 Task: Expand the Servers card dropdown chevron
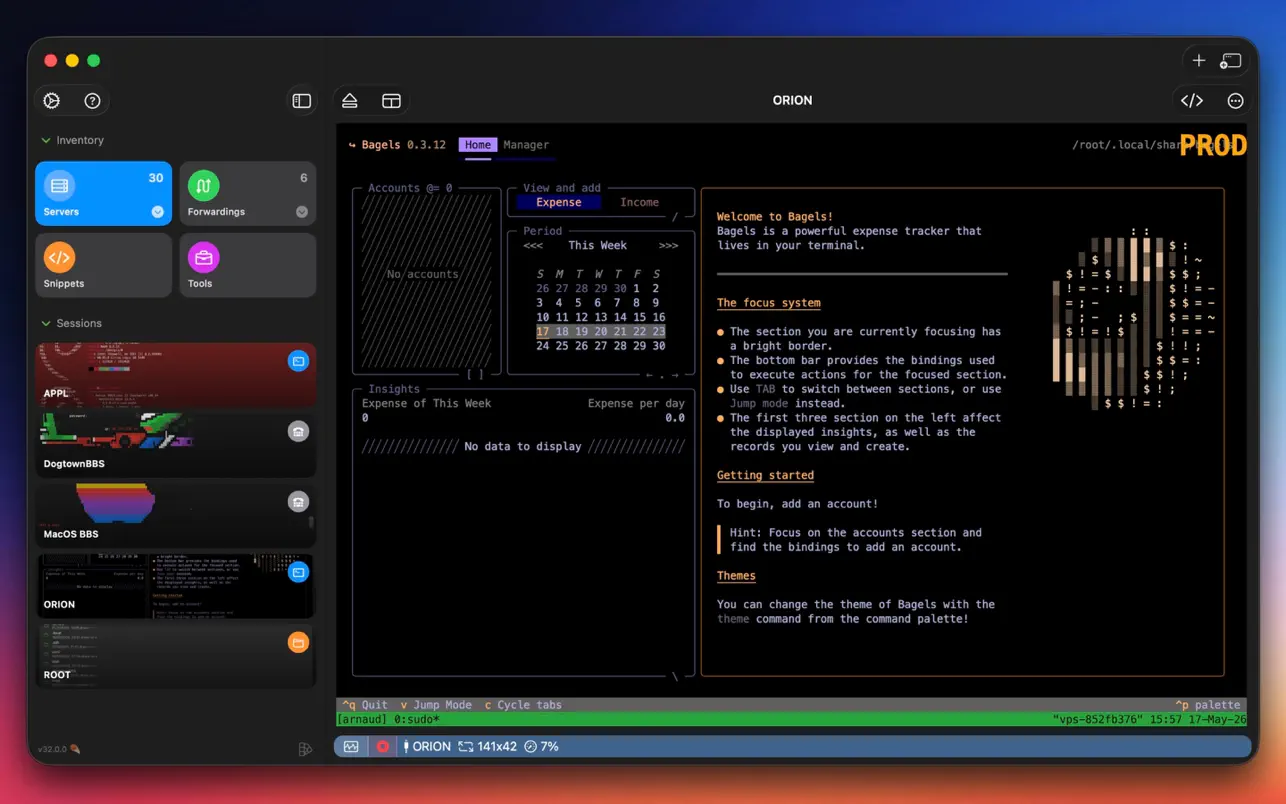(x=157, y=212)
